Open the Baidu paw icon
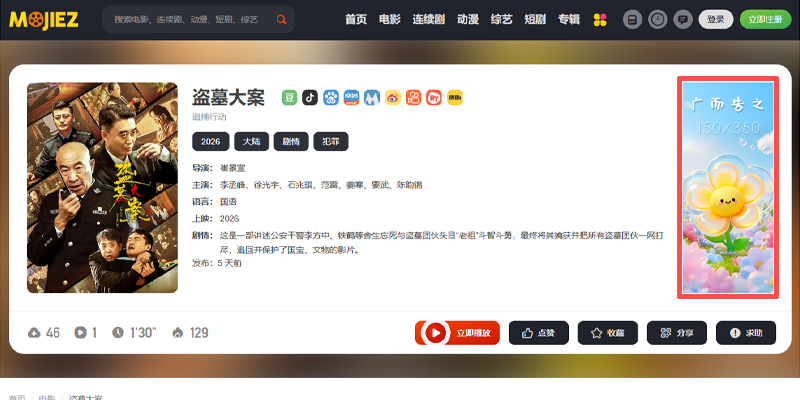 (x=331, y=98)
